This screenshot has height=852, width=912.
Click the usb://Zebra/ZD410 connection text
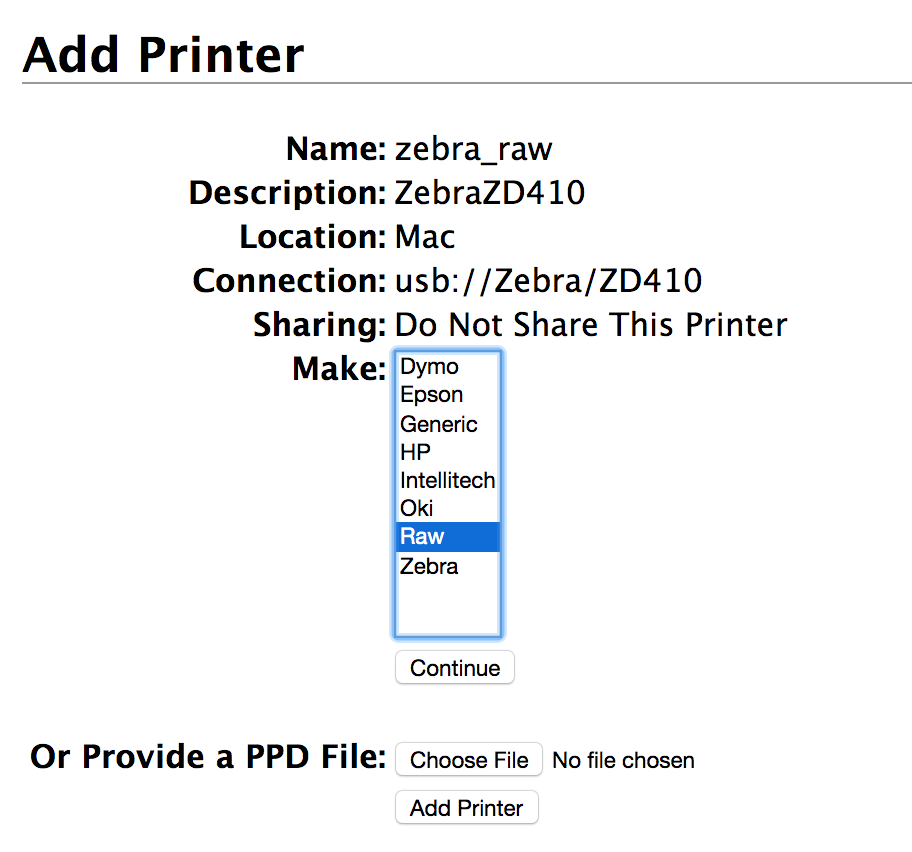pos(548,280)
